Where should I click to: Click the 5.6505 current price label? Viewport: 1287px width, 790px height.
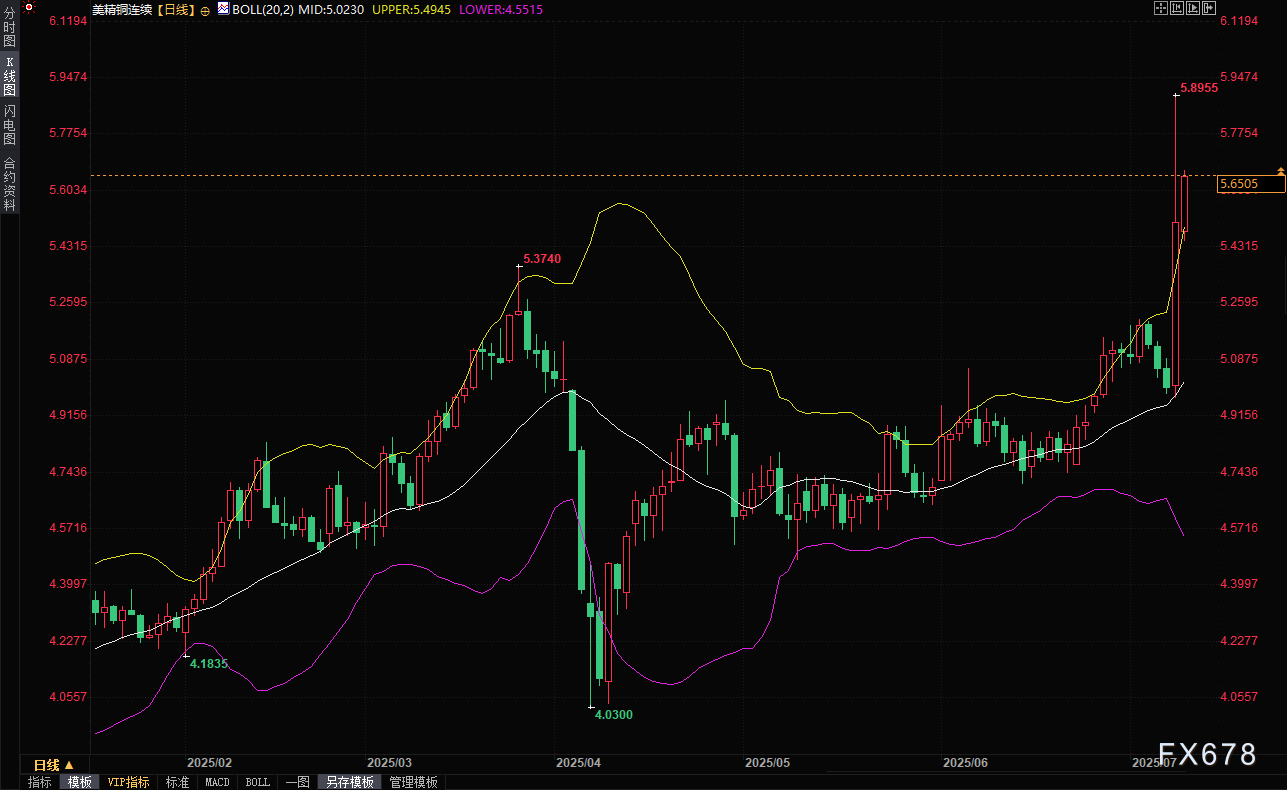point(1250,184)
